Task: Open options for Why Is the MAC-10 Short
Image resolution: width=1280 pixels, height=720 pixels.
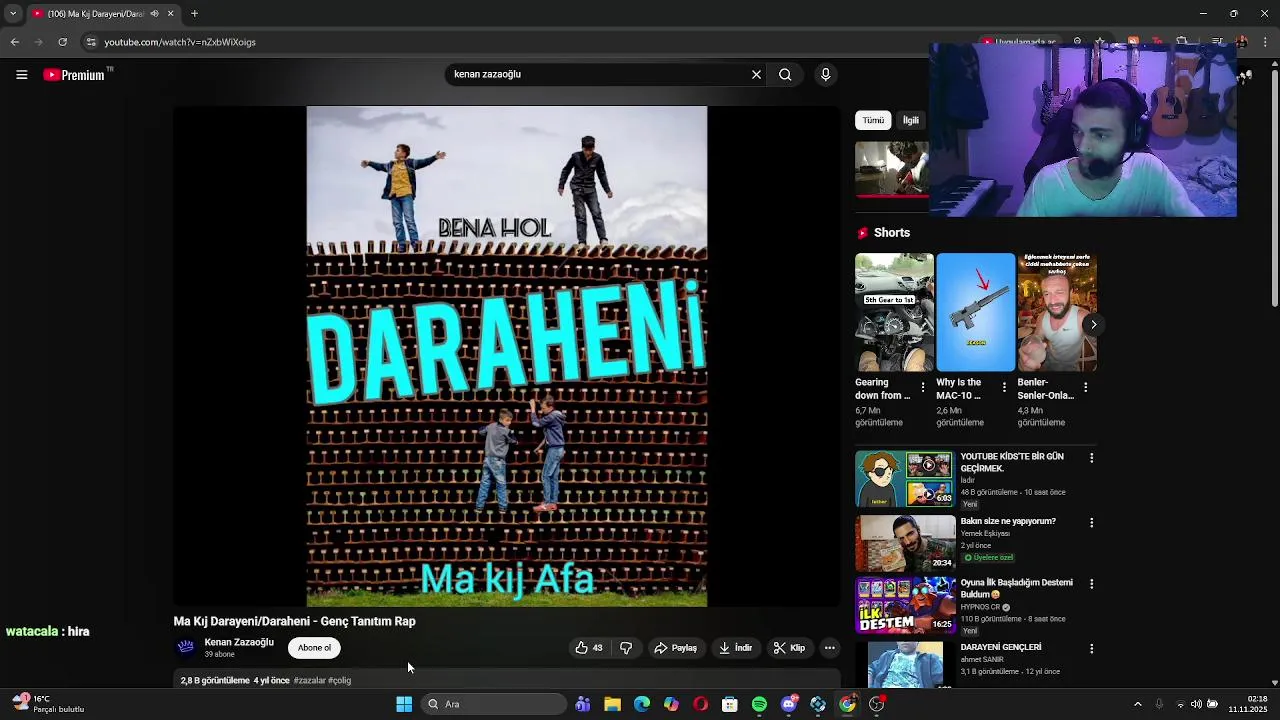Action: coord(1004,387)
